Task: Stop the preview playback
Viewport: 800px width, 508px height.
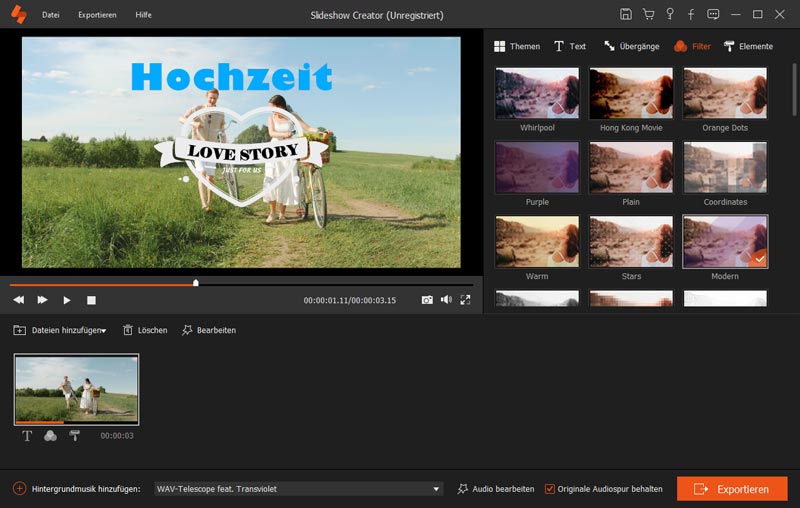Action: coord(91,300)
